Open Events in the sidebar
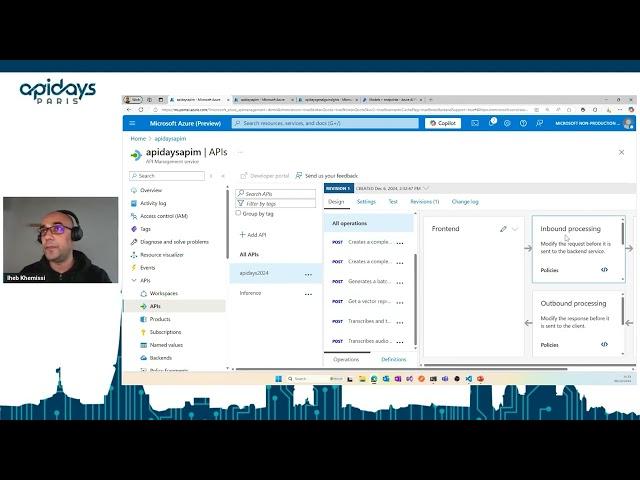The image size is (640, 480). tap(147, 268)
